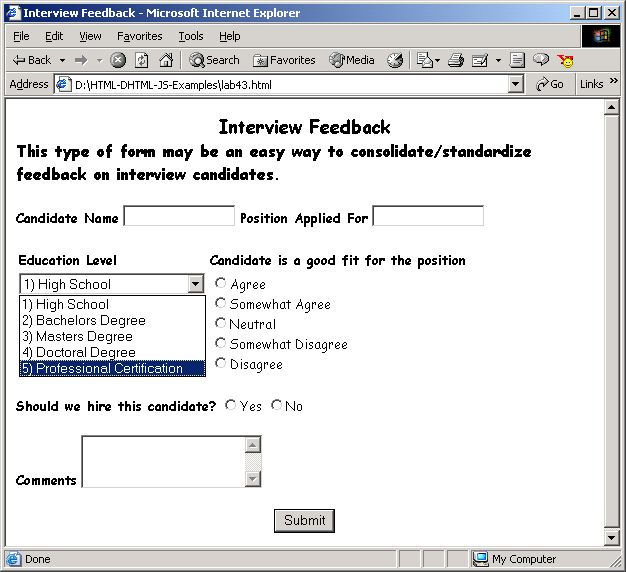This screenshot has height=572, width=626.
Task: Click the Comments box scroll down arrow
Action: pos(253,479)
